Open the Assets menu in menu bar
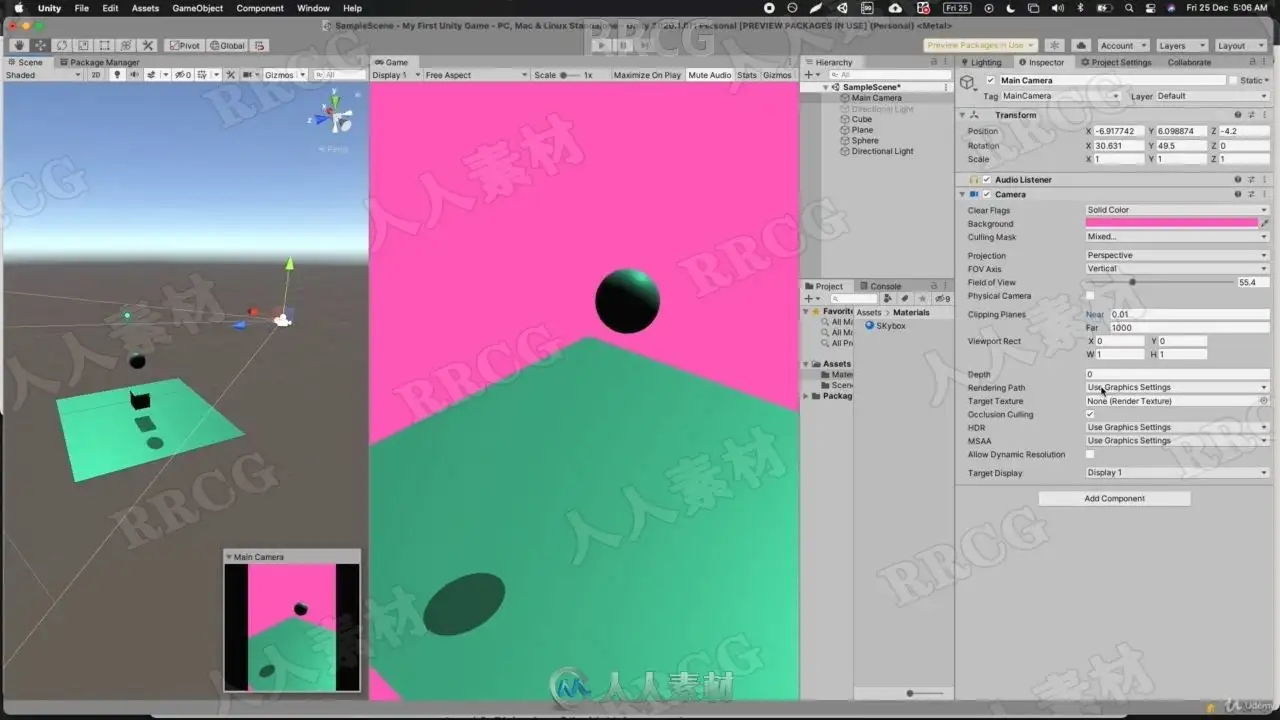This screenshot has width=1280, height=720. pyautogui.click(x=145, y=8)
